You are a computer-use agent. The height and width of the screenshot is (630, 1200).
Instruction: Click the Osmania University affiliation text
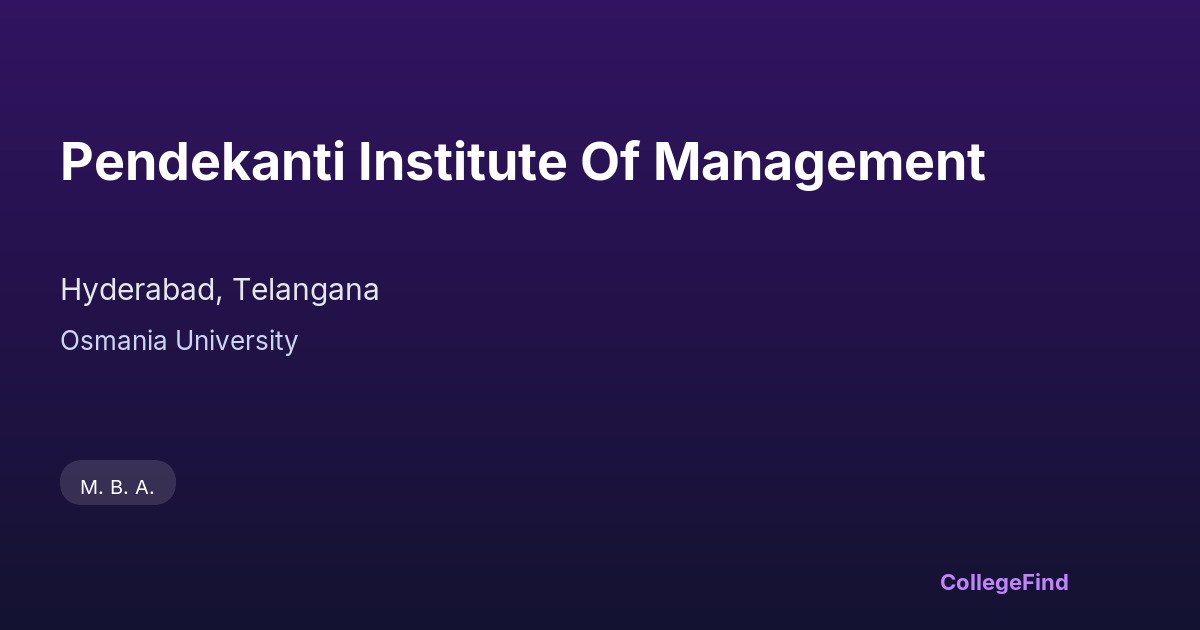tap(179, 341)
